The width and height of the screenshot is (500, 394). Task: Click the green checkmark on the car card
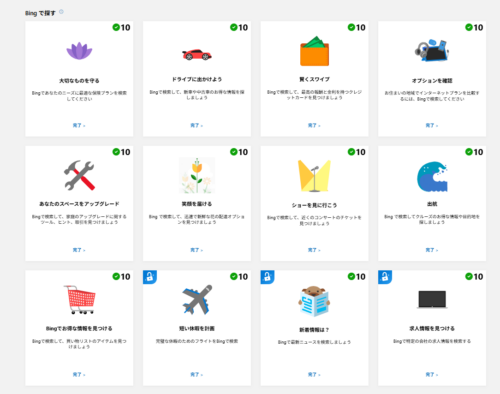(x=234, y=27)
